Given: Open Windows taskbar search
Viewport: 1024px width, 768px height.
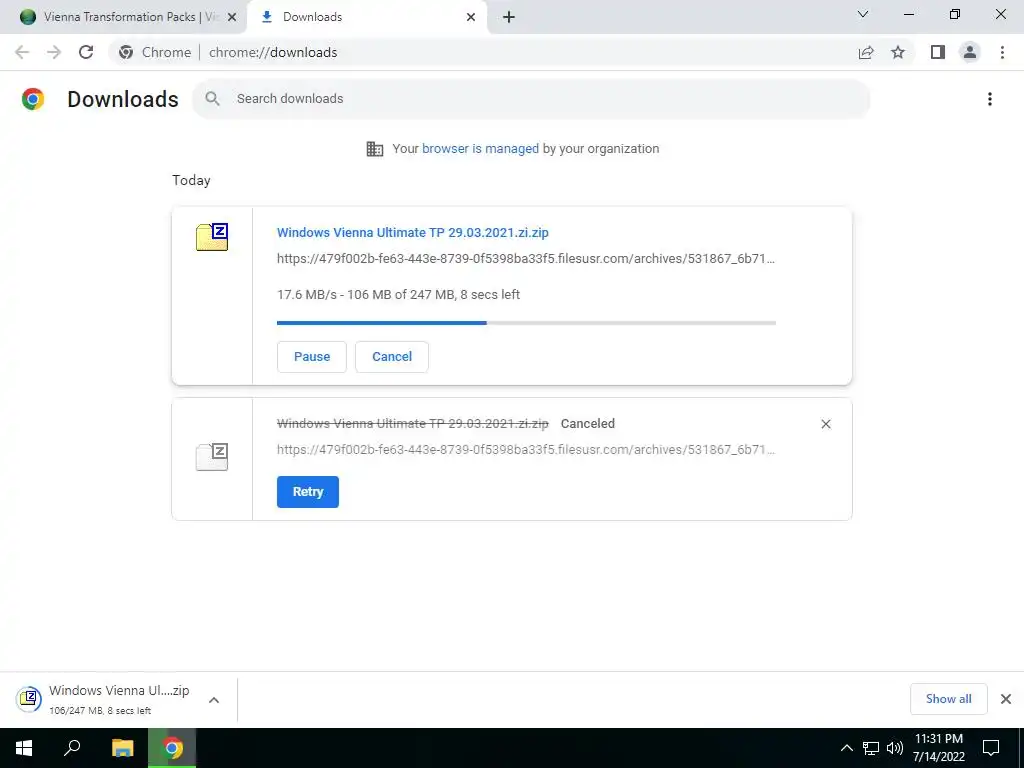Looking at the screenshot, I should 72,748.
